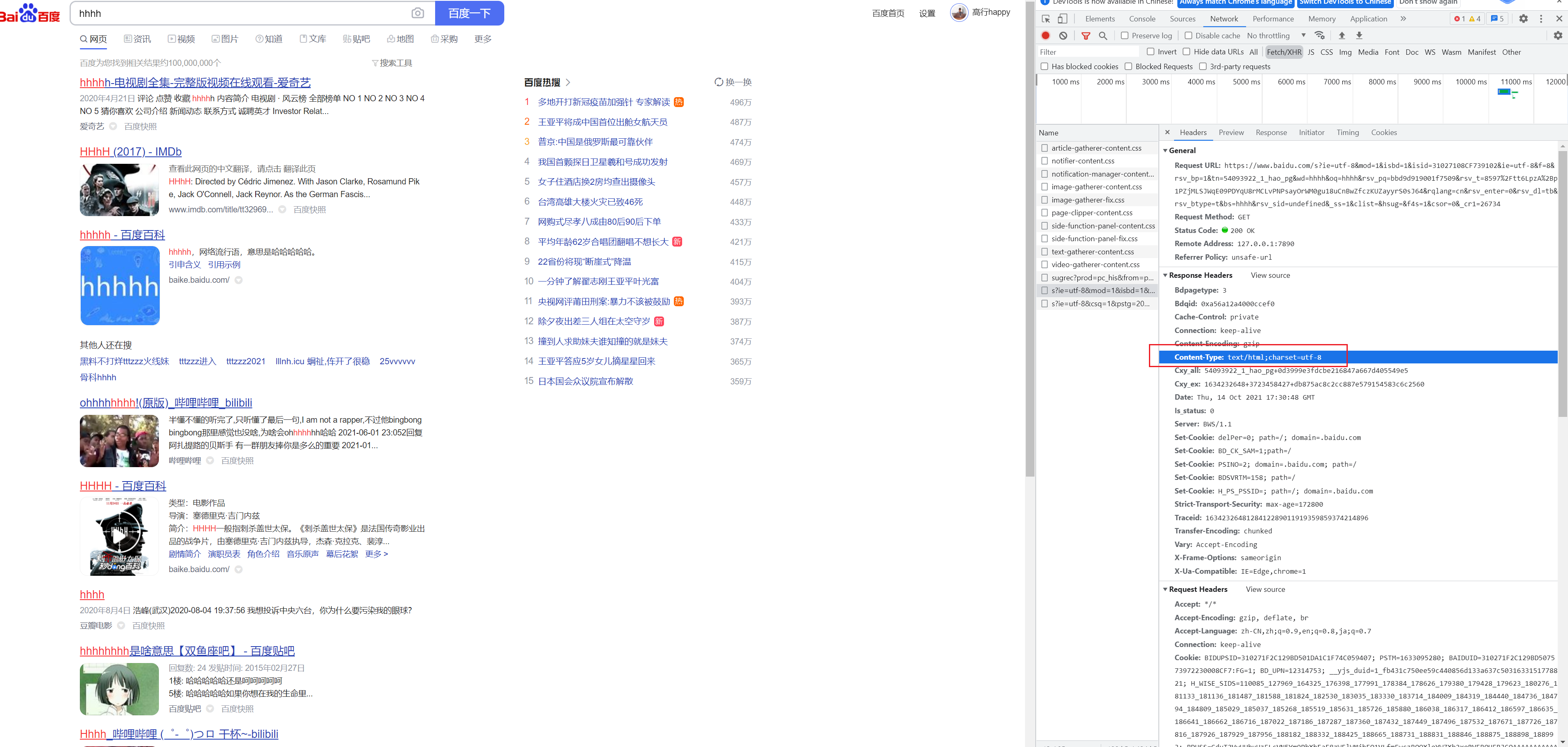This screenshot has width=1568, height=747.
Task: Open network conditions Wi-Fi gear icon
Action: (x=1320, y=35)
